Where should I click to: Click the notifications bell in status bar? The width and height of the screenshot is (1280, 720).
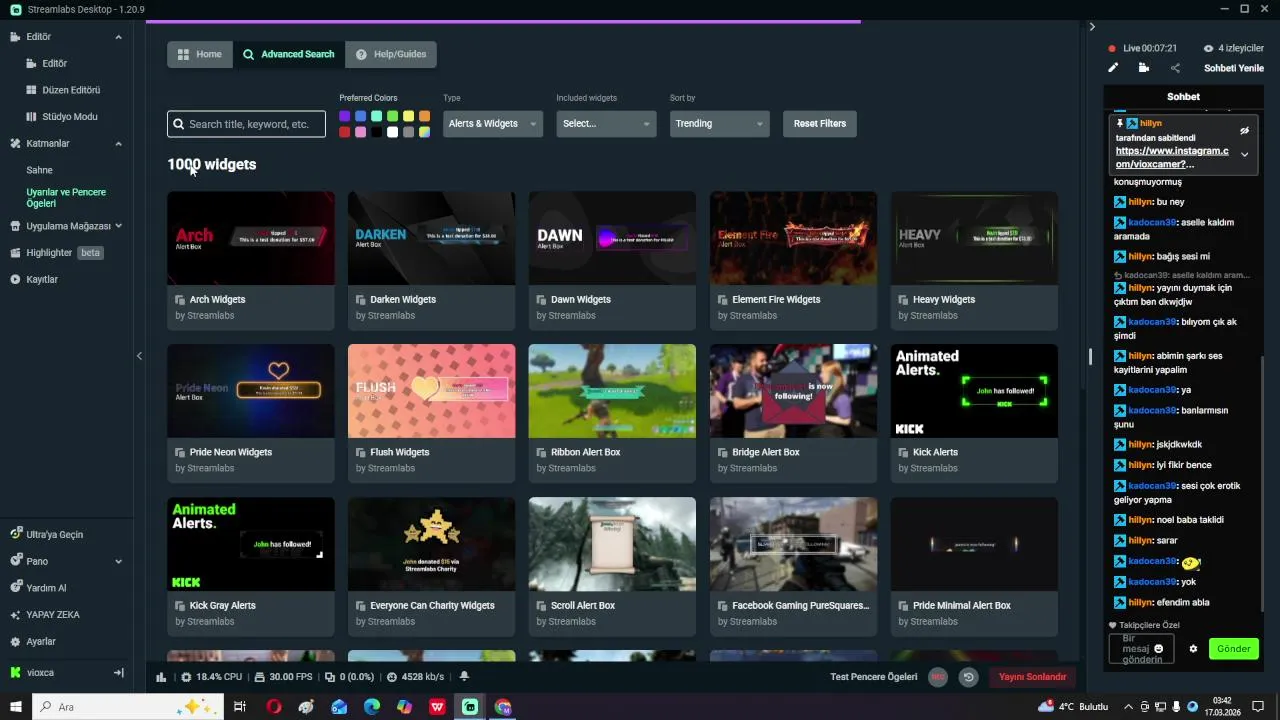464,677
